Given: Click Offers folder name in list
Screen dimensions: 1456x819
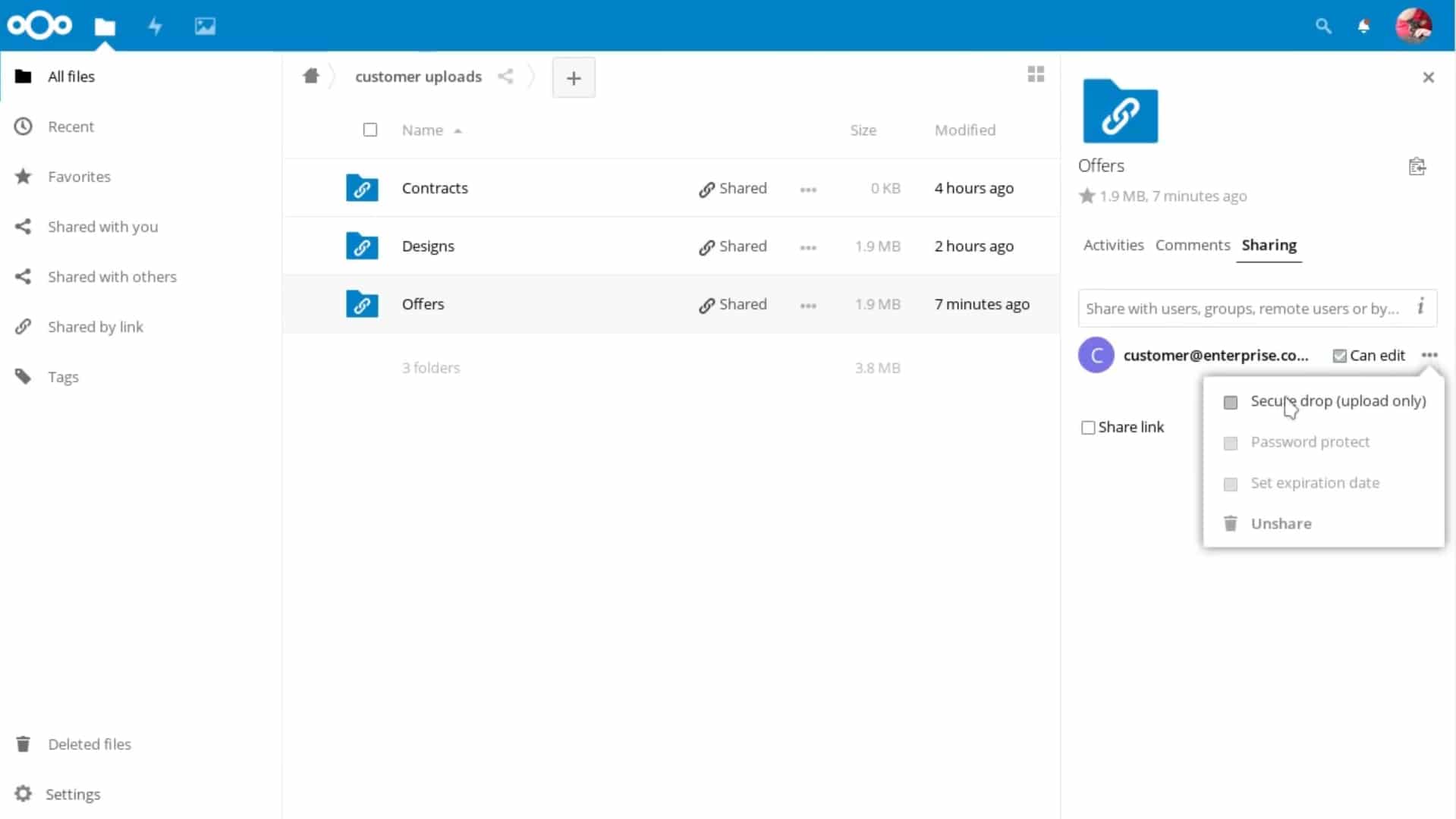Looking at the screenshot, I should pyautogui.click(x=423, y=304).
